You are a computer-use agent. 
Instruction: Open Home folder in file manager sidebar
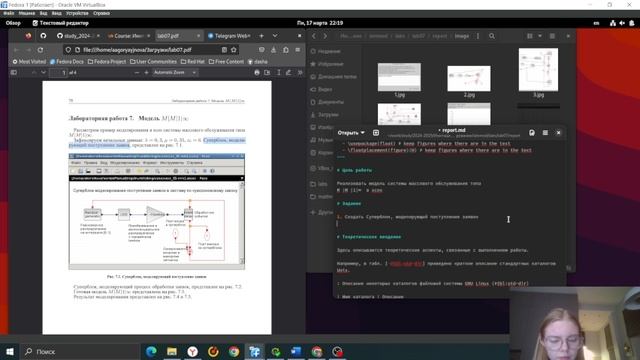333,77
